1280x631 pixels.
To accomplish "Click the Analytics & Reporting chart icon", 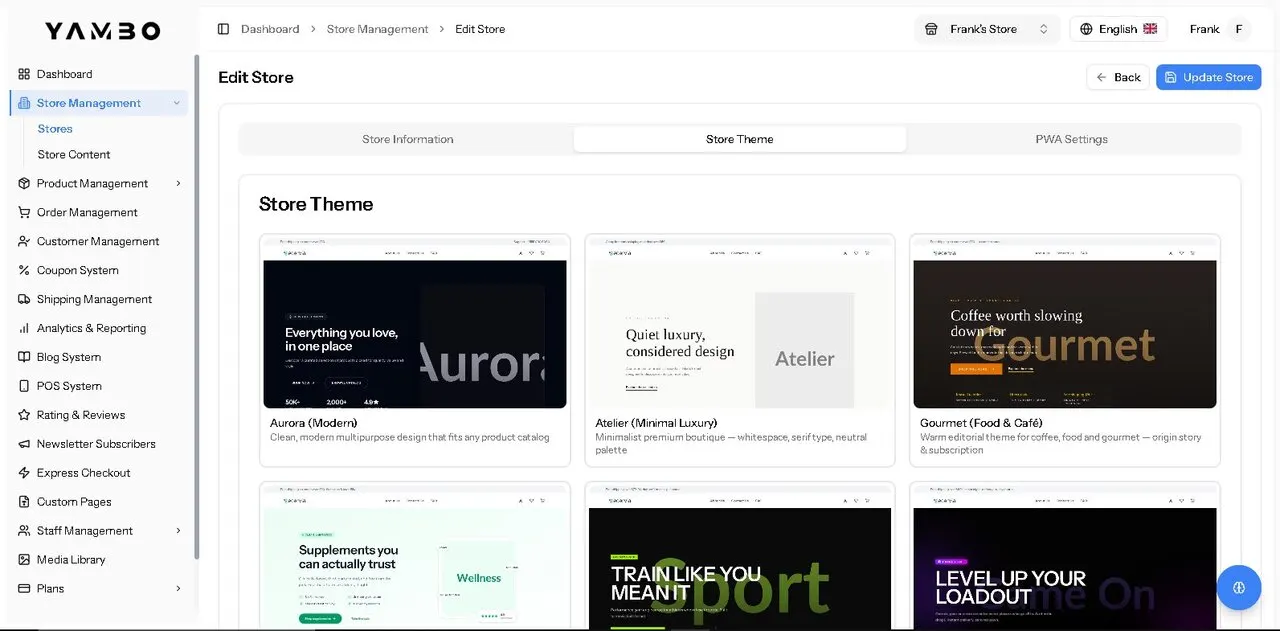I will 24,328.
